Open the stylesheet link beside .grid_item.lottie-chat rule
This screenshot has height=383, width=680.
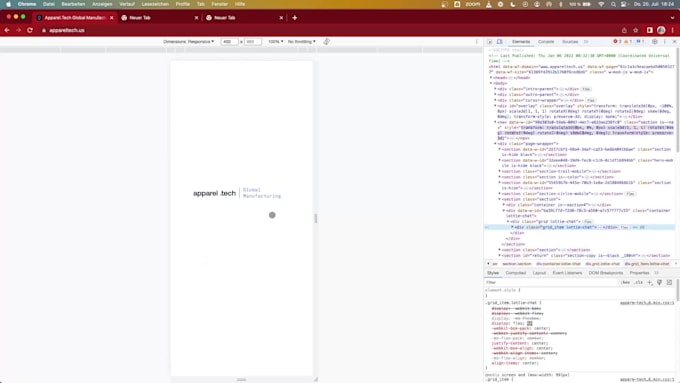pos(647,303)
